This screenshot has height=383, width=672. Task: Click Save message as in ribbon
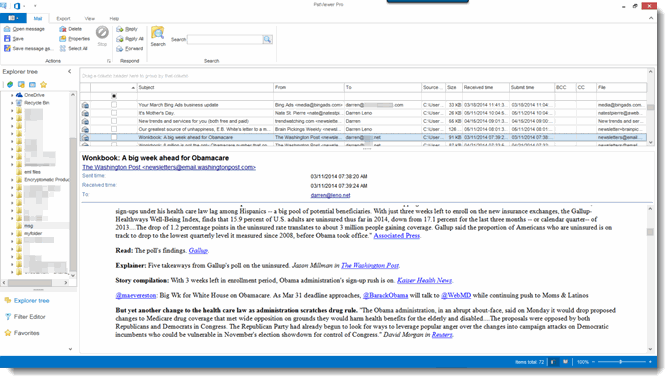[28, 49]
